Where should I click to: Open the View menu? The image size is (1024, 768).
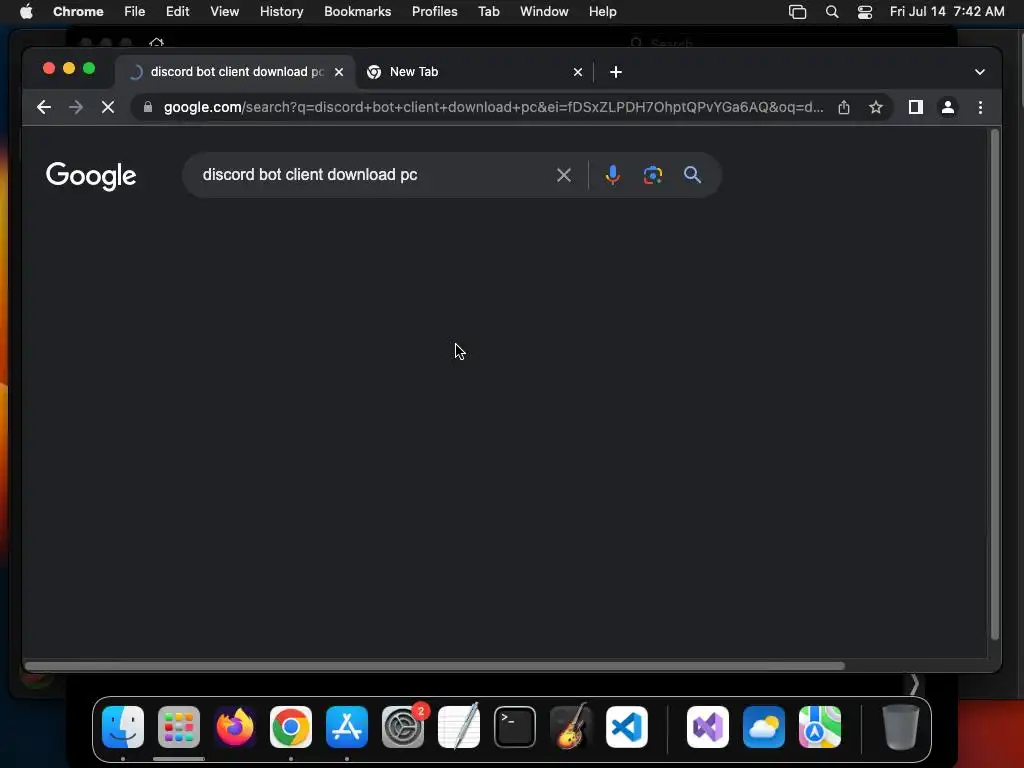point(225,12)
